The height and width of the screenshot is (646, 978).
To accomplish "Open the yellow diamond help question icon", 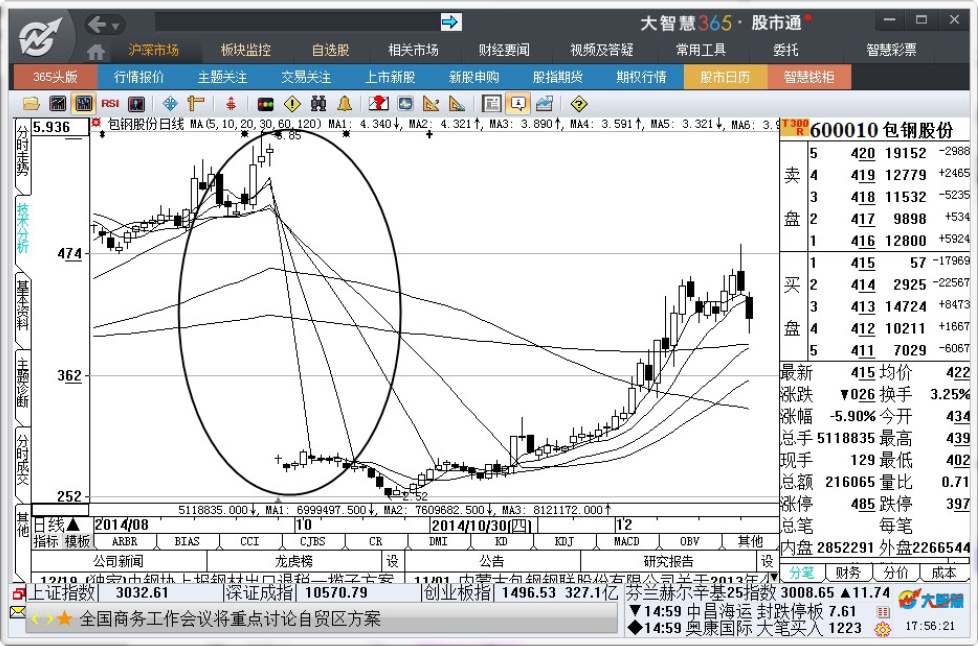I will (x=579, y=104).
